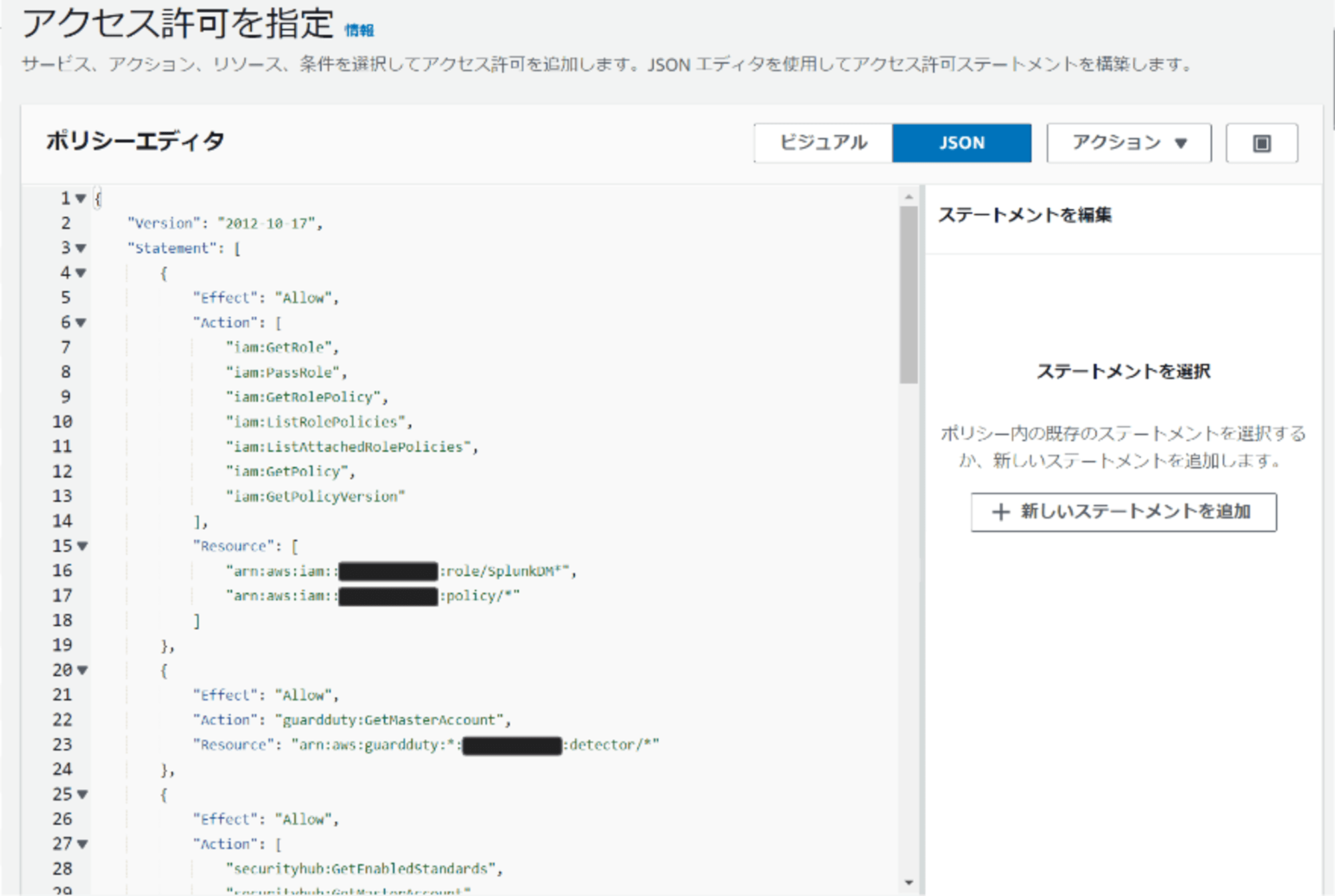Click the ステートメントを選択 heading text
The image size is (1335, 896).
[x=1123, y=371]
